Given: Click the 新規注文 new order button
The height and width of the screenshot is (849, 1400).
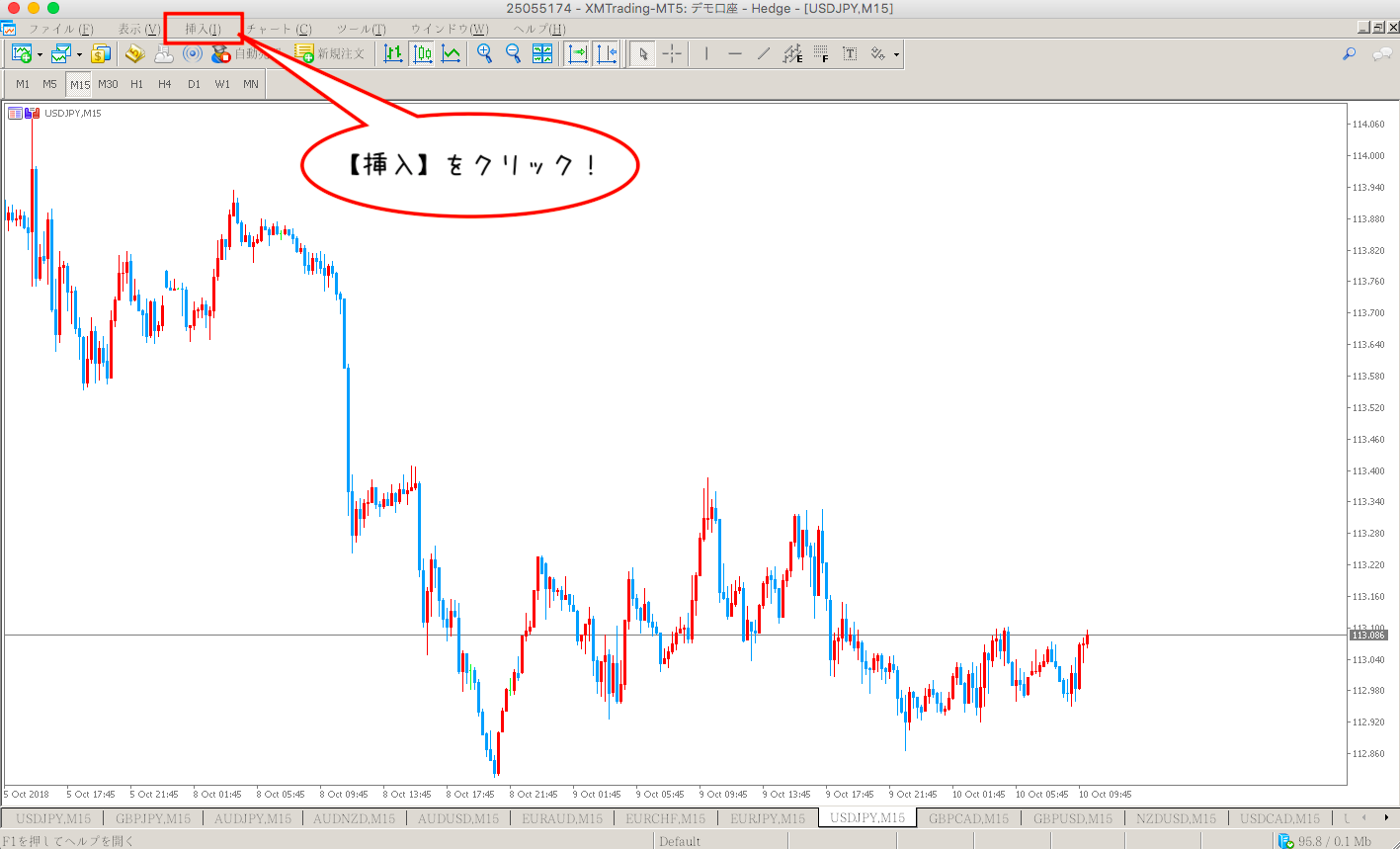Looking at the screenshot, I should click(330, 53).
